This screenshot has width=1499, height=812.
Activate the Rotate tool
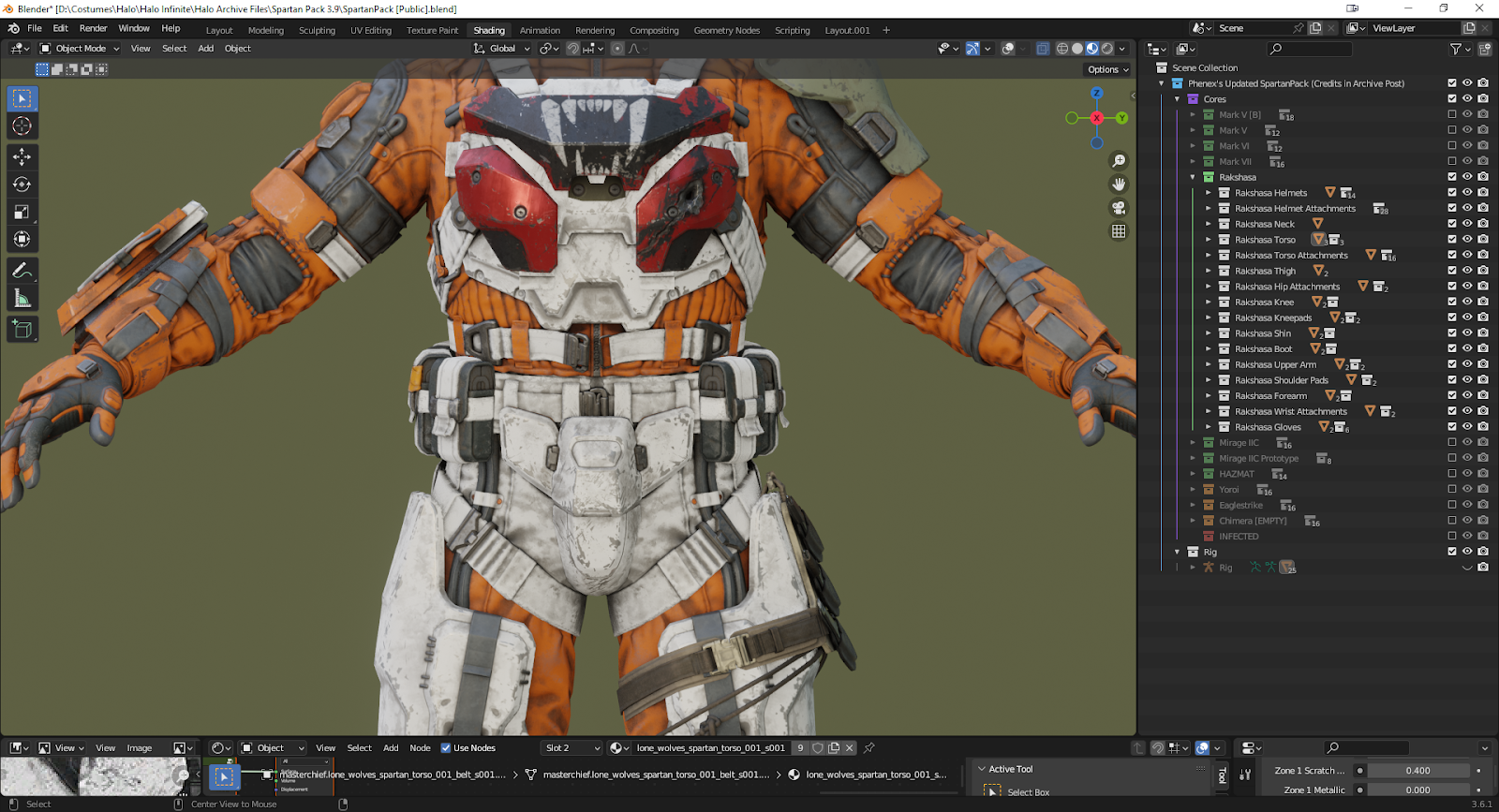pos(22,185)
